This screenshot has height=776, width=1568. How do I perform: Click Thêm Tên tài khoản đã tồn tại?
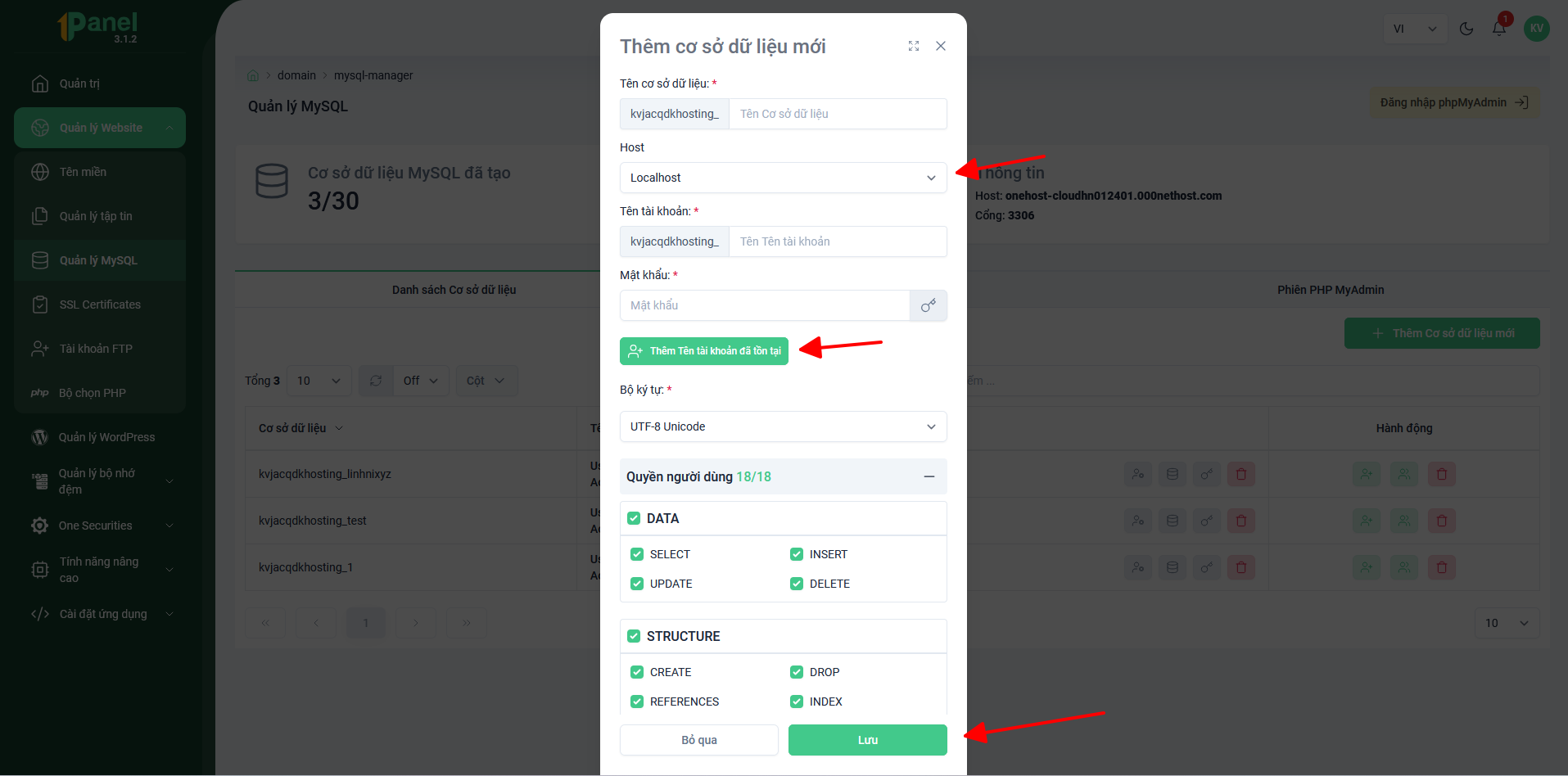point(704,351)
